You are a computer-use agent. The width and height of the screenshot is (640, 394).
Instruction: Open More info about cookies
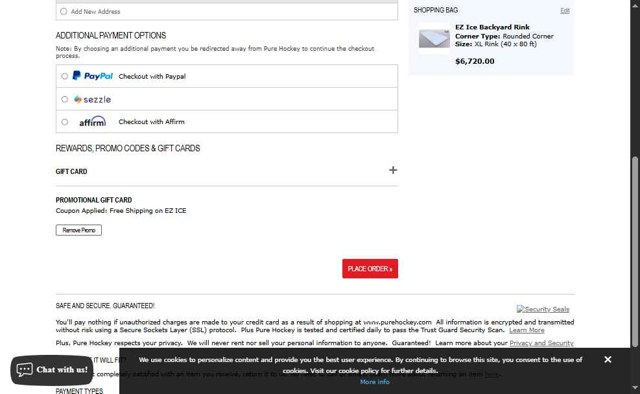(x=375, y=382)
